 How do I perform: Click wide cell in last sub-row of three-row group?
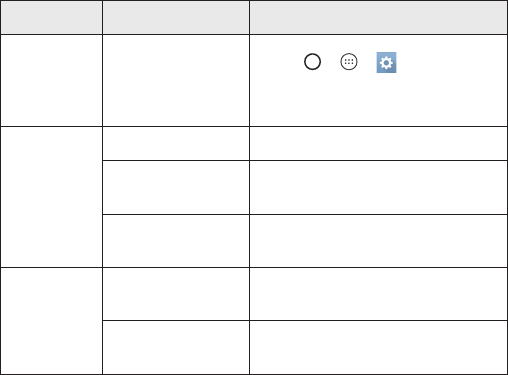pyautogui.click(x=378, y=241)
